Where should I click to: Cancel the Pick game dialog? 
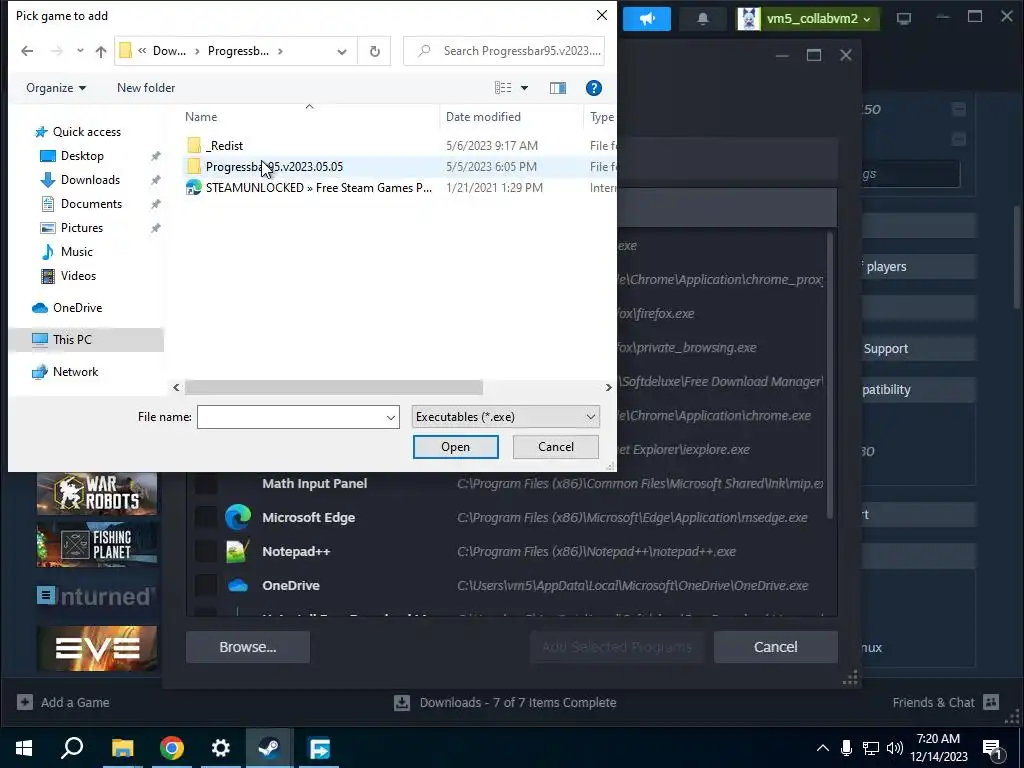(x=556, y=447)
